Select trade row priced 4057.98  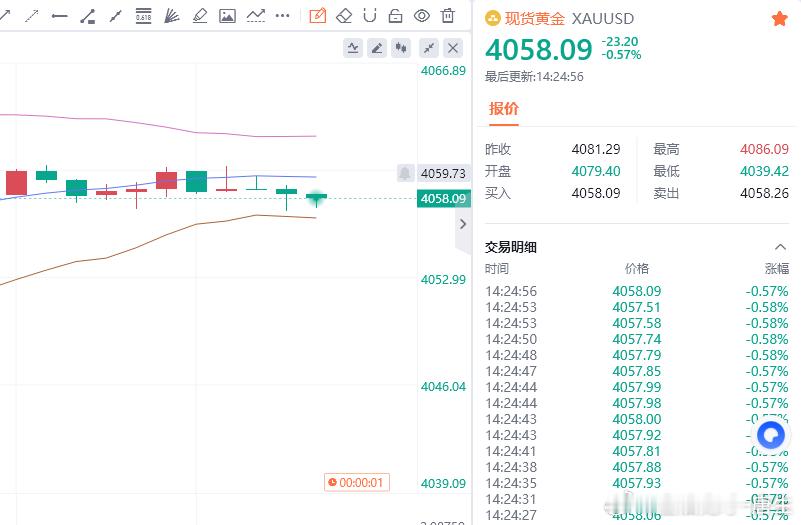coord(637,403)
